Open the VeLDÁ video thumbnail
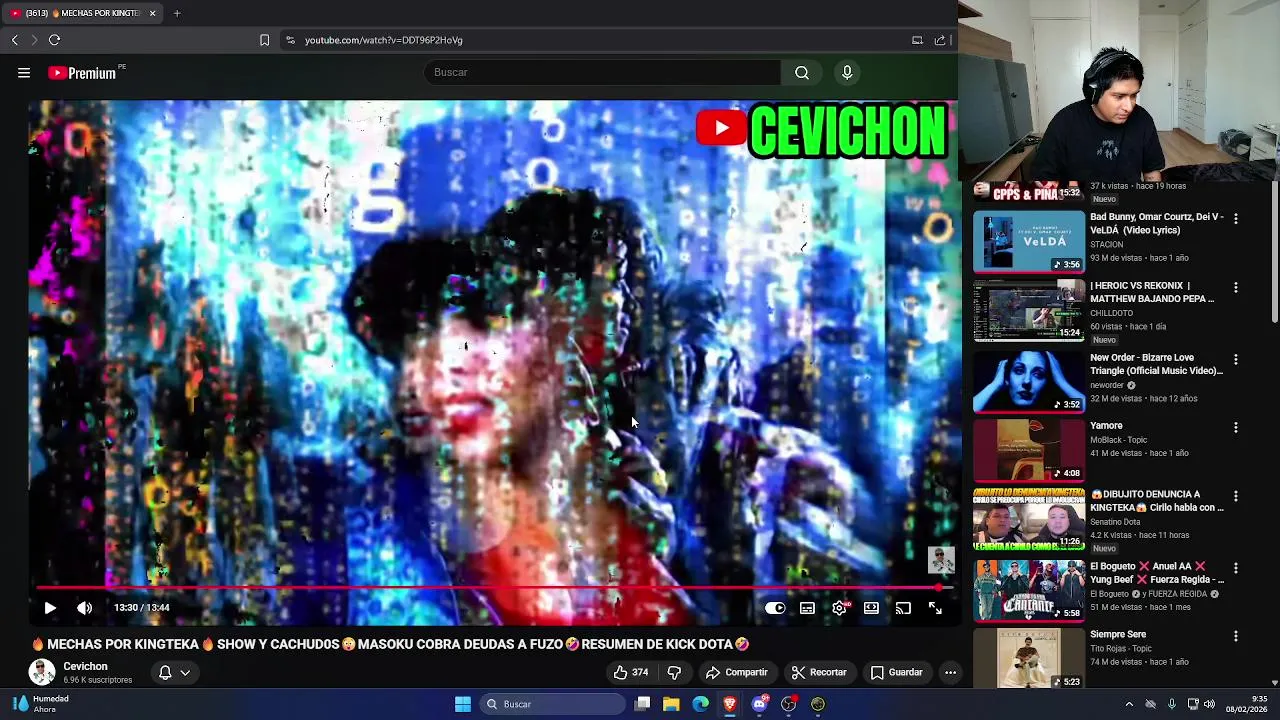This screenshot has width=1280, height=720. 1028,242
